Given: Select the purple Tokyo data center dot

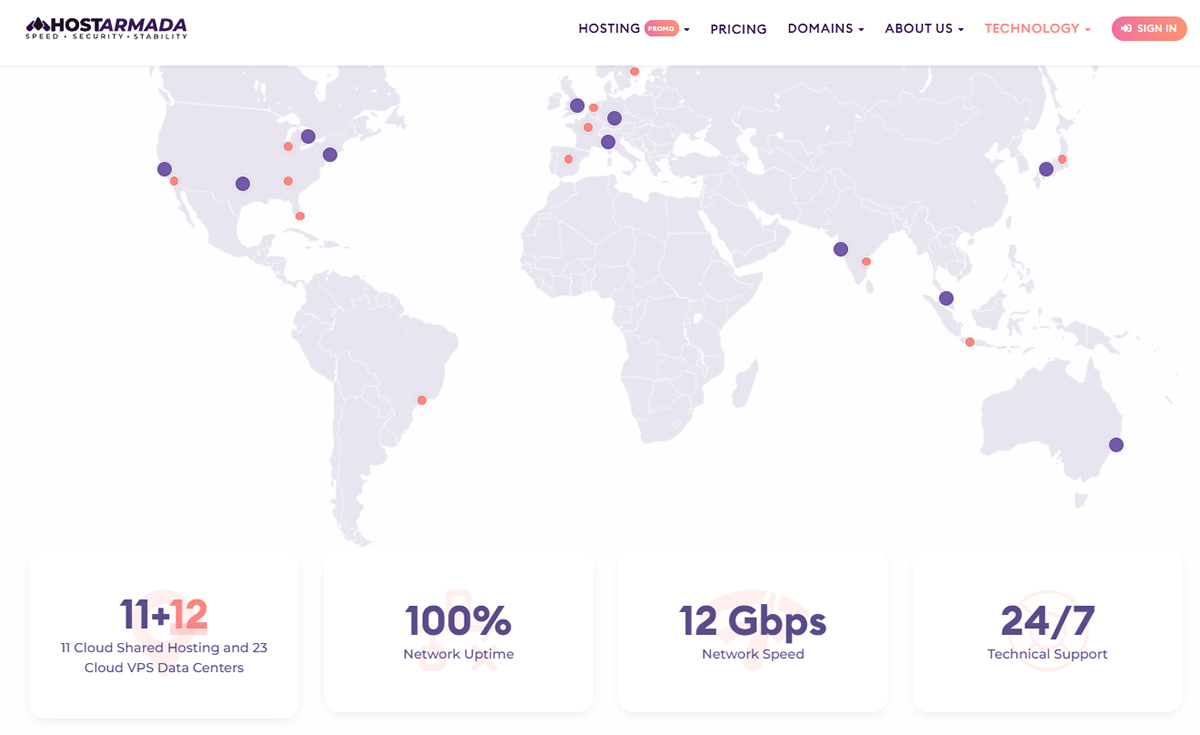Looking at the screenshot, I should (x=1047, y=170).
